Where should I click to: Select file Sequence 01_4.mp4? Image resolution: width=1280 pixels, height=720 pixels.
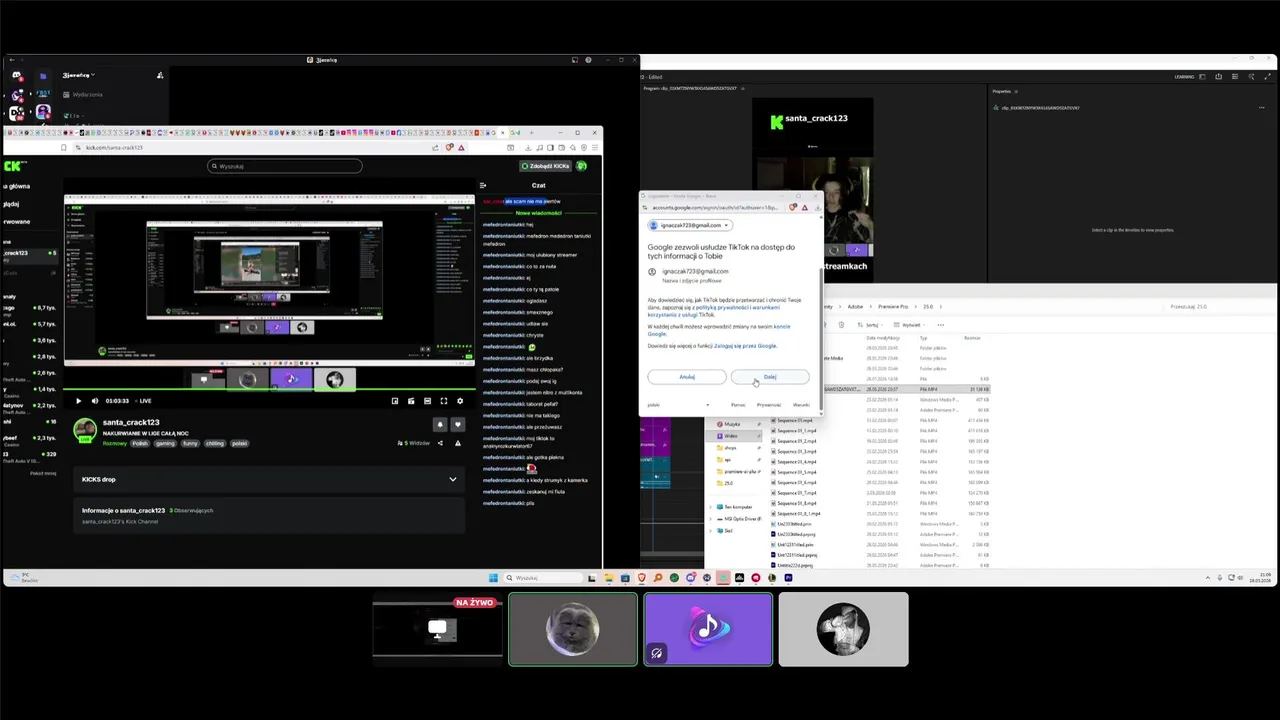pyautogui.click(x=797, y=462)
